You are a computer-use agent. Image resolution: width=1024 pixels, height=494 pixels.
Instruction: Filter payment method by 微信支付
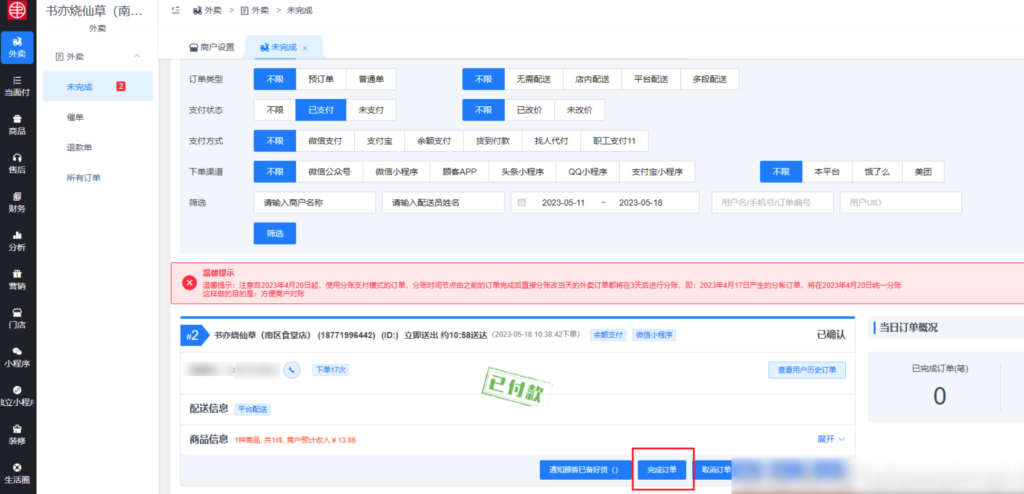(325, 141)
